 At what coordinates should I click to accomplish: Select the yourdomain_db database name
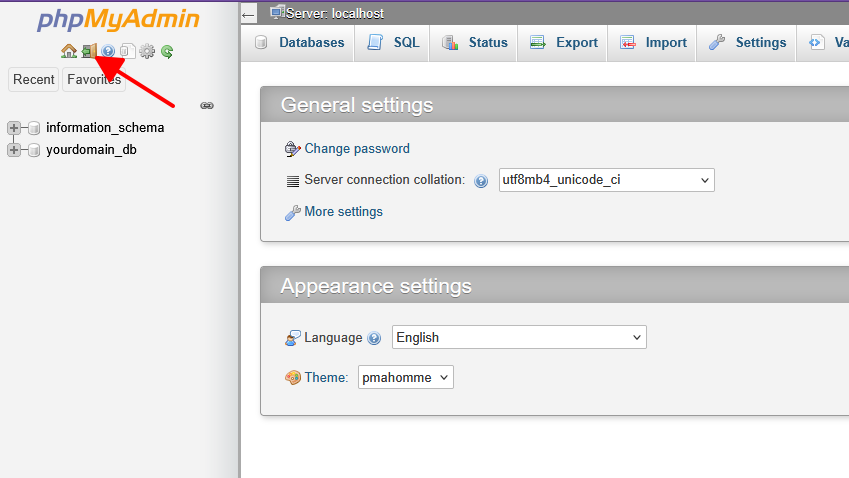coord(91,150)
